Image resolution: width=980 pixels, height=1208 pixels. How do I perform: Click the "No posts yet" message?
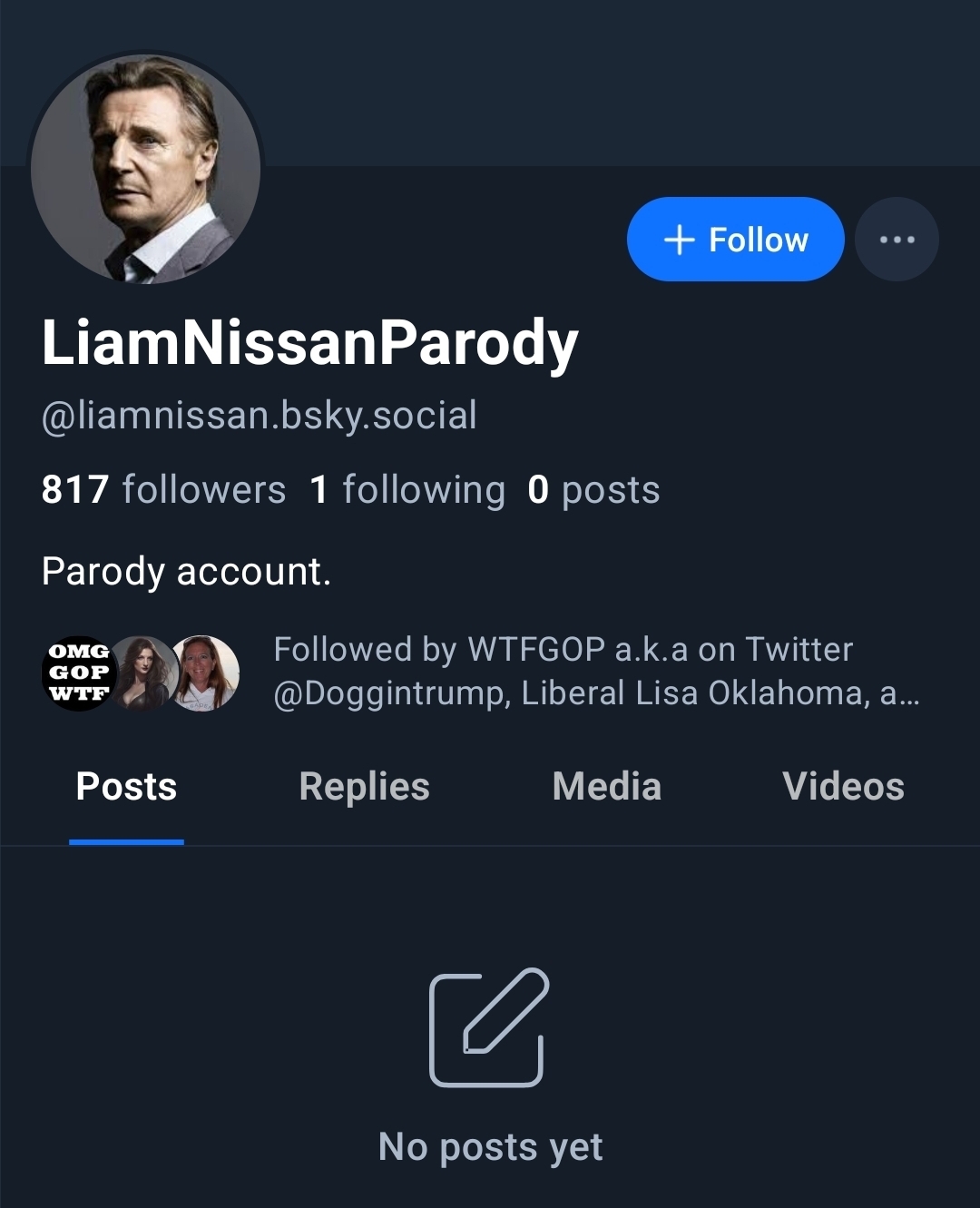490,1147
